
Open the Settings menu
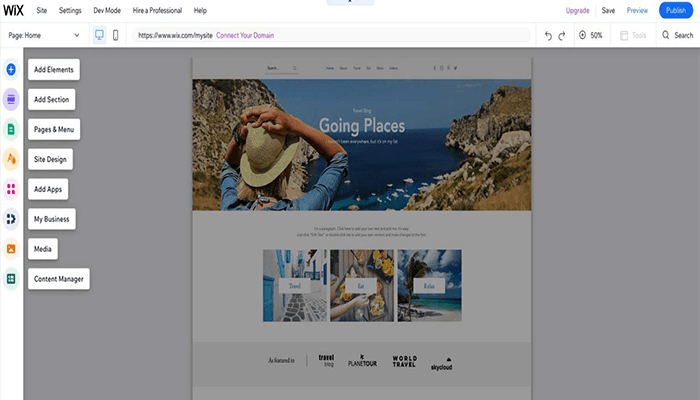(70, 10)
